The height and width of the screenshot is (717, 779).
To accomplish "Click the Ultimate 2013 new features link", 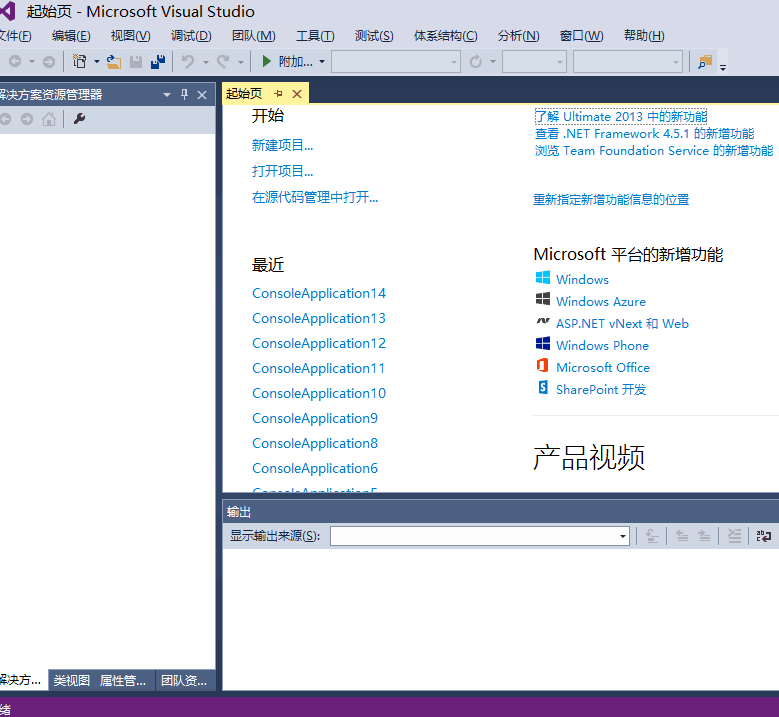I will point(621,116).
